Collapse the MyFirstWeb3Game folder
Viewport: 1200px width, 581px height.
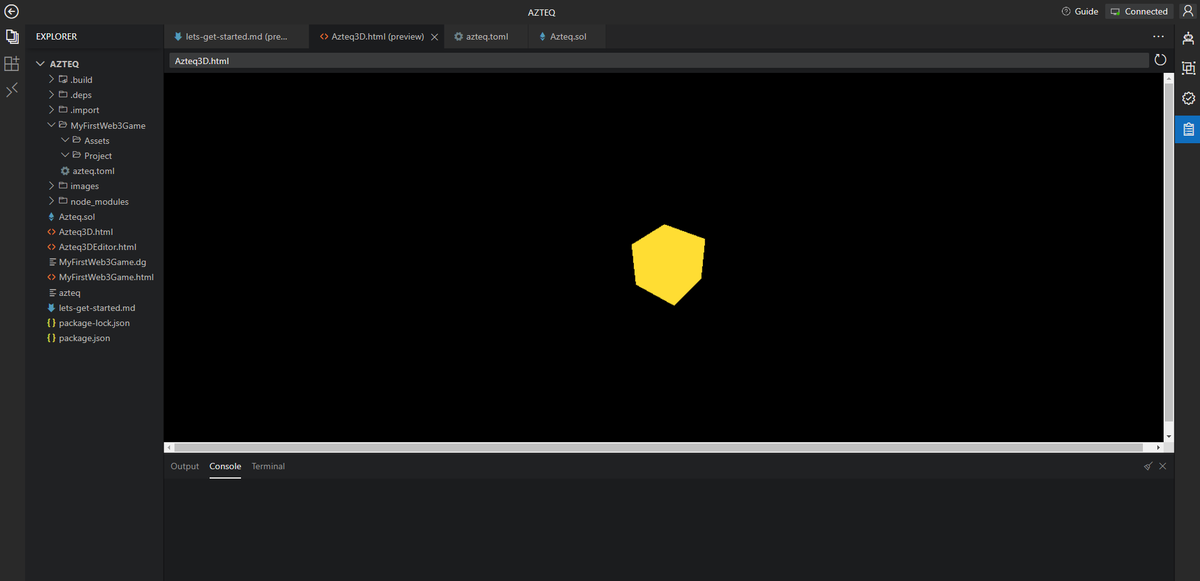[52, 125]
